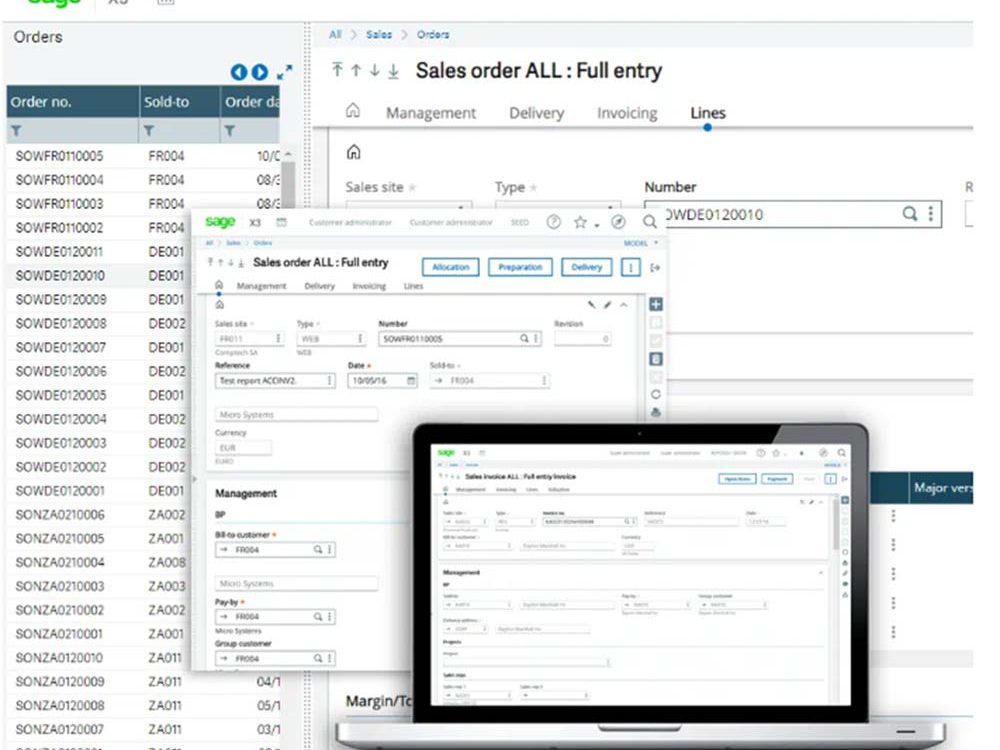
Task: Click favorites star in floating window header
Action: 580,222
